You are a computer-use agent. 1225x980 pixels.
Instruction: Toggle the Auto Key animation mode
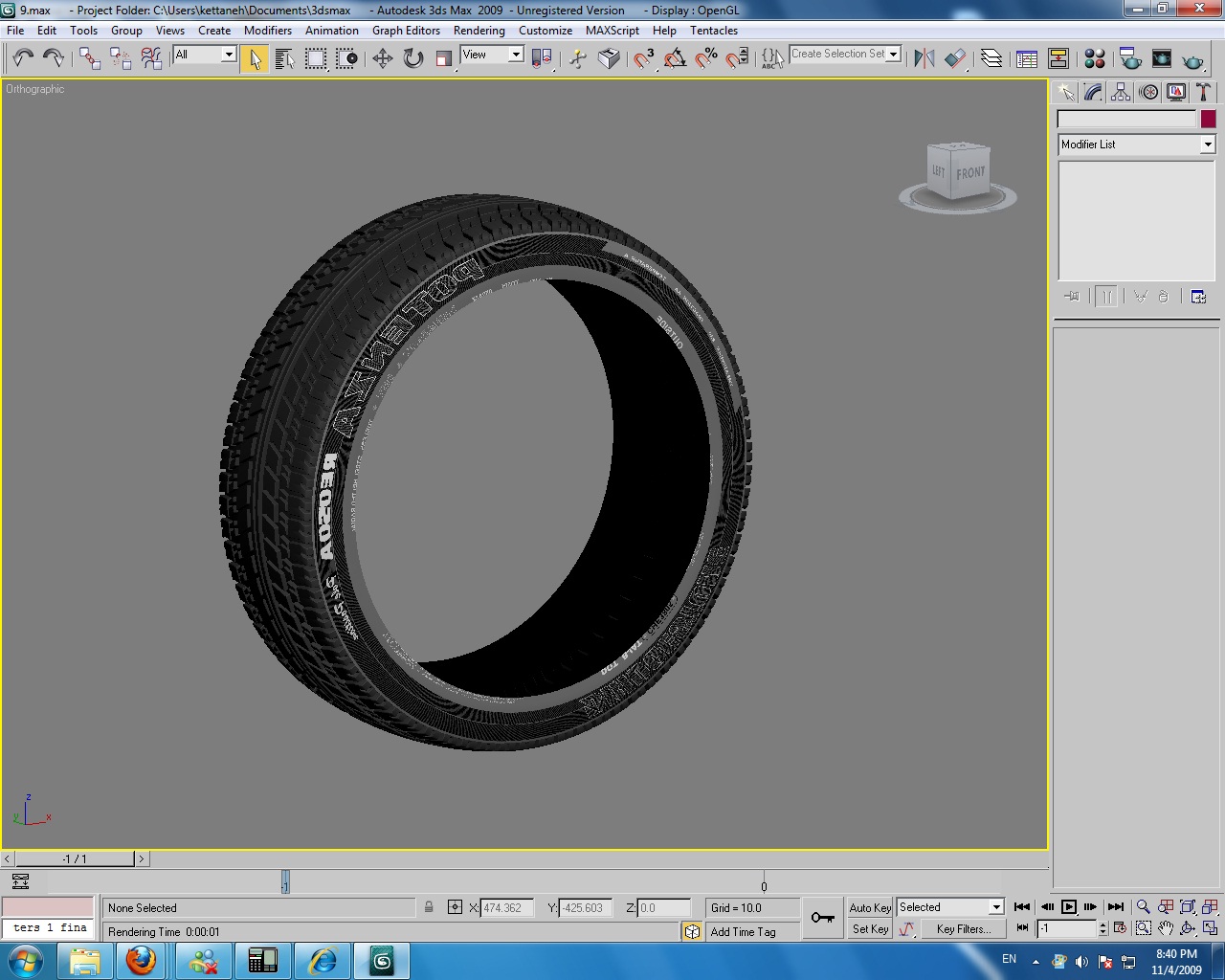(870, 907)
